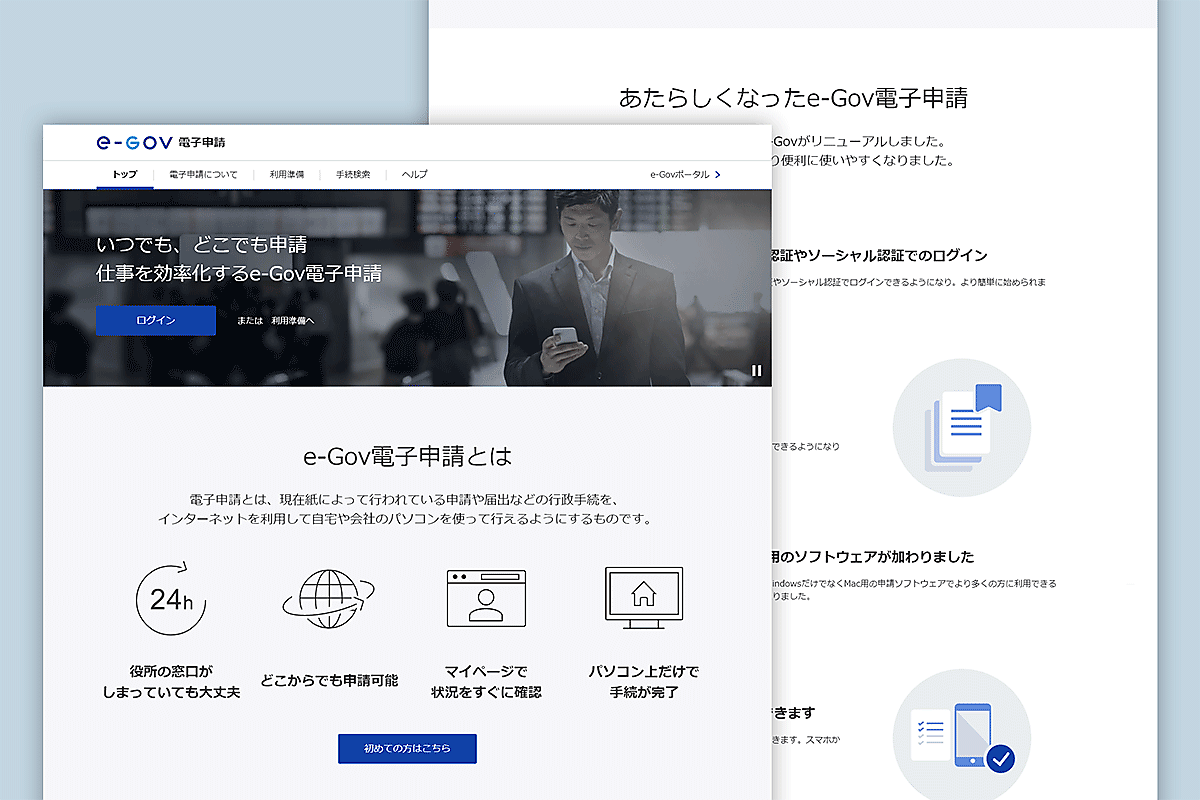Click the blue ログイン button
Screen dimensions: 1200x800
point(156,320)
